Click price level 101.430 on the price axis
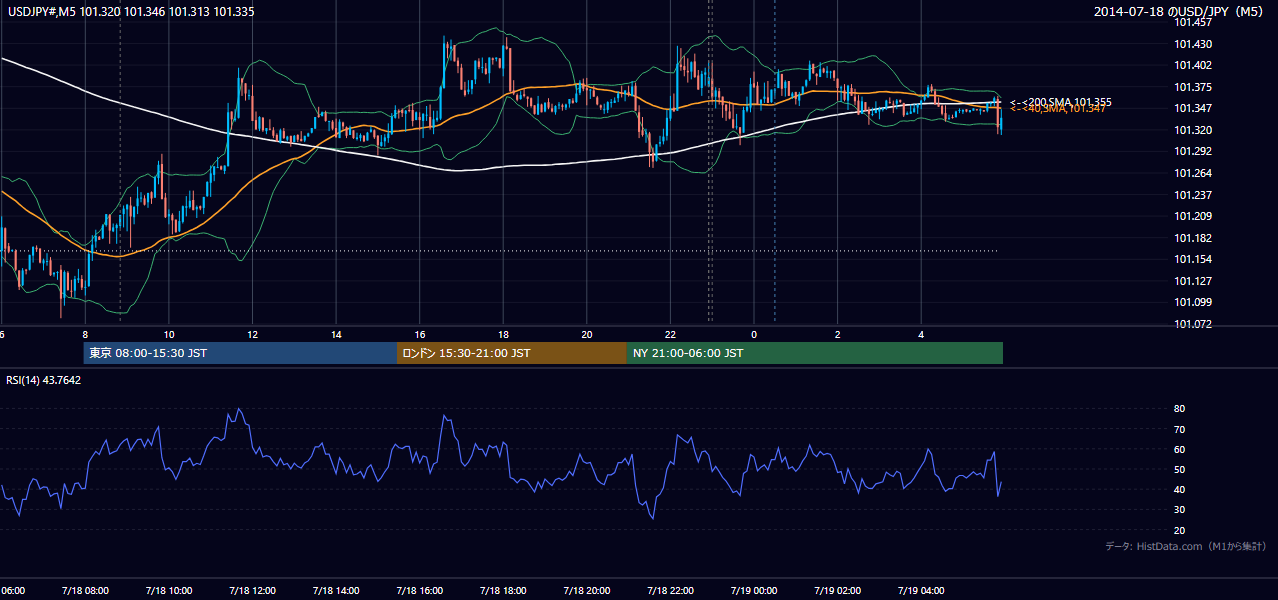 point(1192,44)
